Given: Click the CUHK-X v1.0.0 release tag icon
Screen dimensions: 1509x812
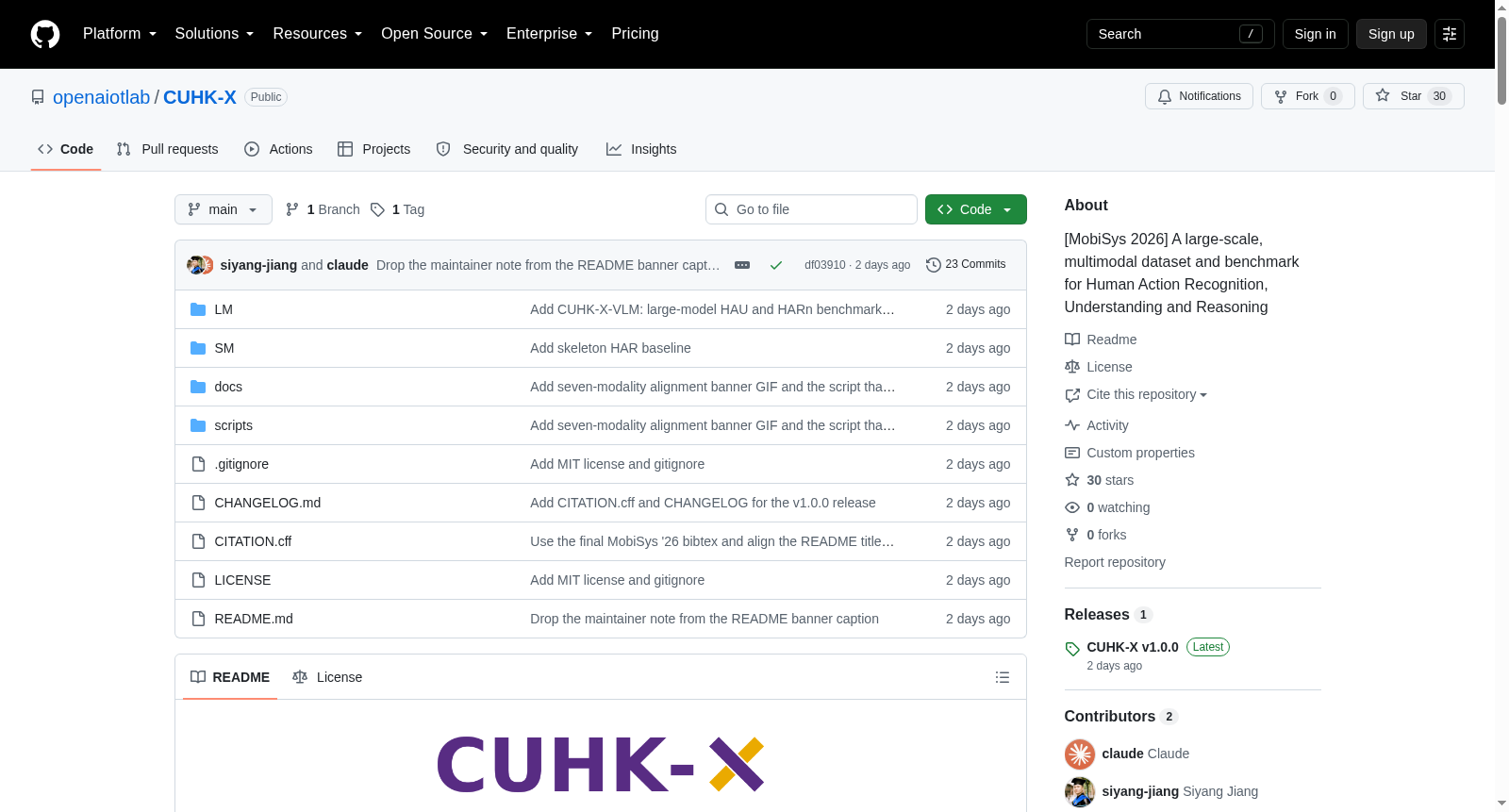Looking at the screenshot, I should pos(1072,649).
